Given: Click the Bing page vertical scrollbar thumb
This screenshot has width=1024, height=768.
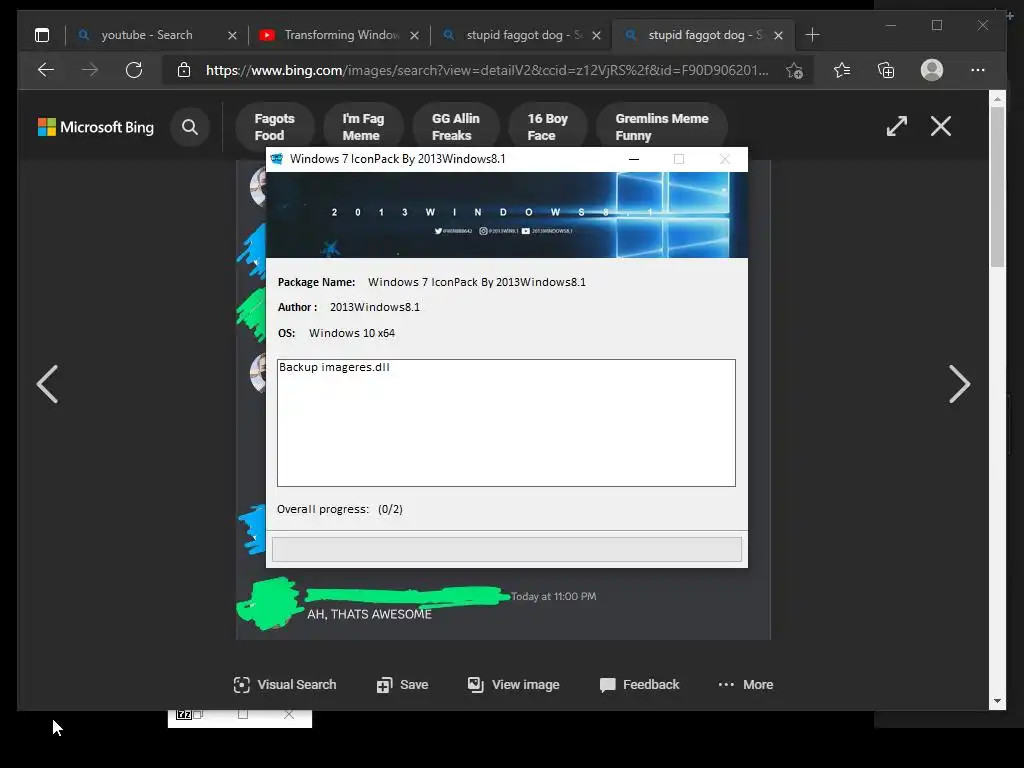Looking at the screenshot, I should coord(997,186).
